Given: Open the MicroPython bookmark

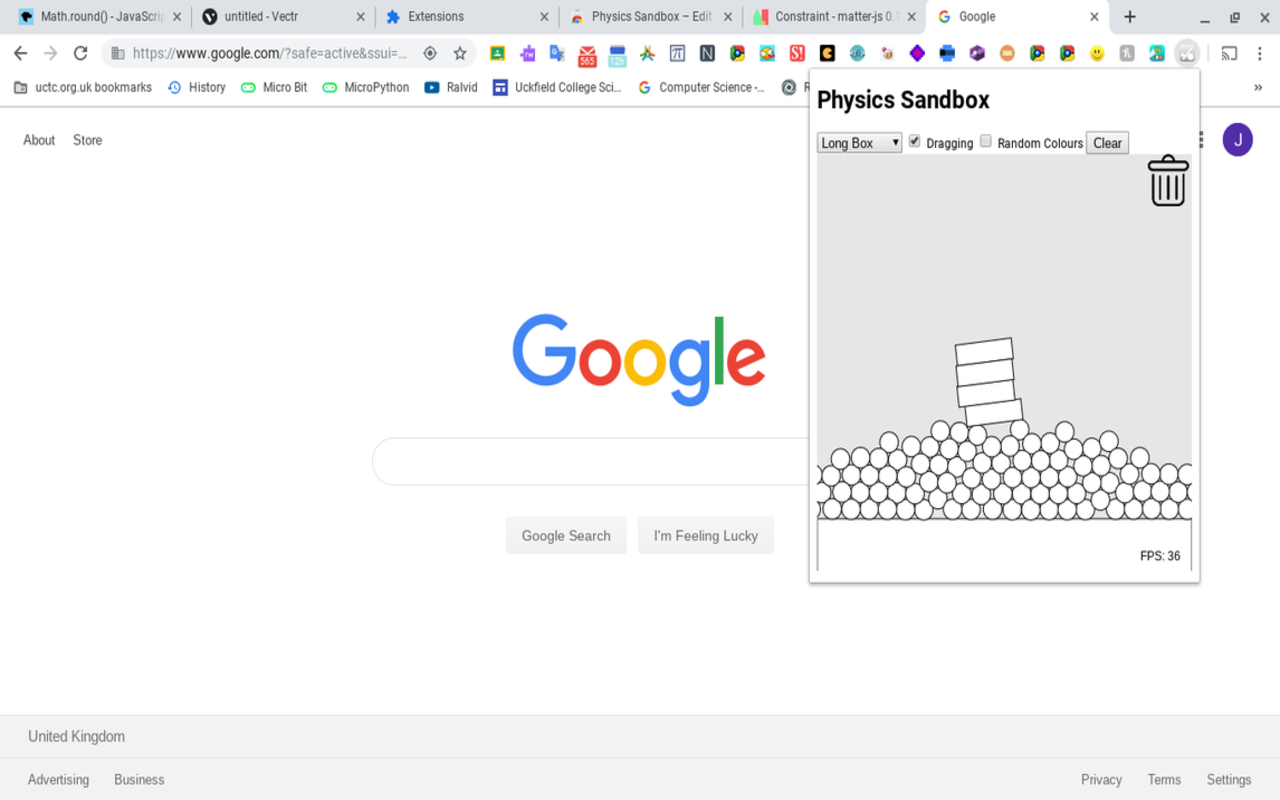Looking at the screenshot, I should coord(366,87).
